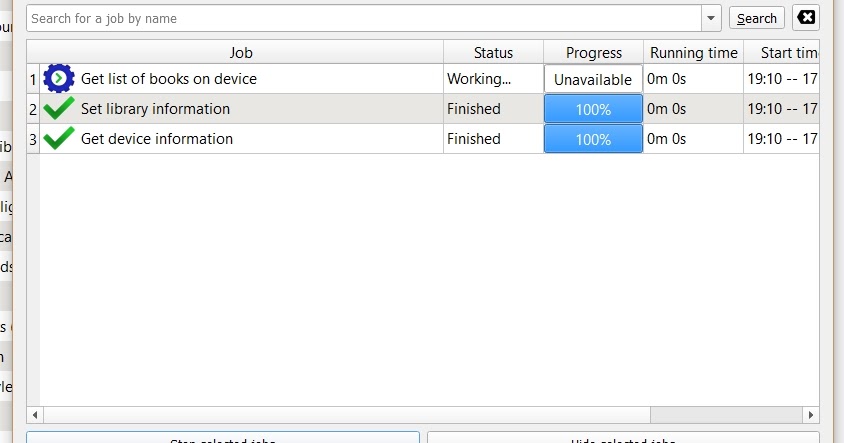Viewport: 844px width, 443px height.
Task: Focus the Search for a job by name field
Action: pyautogui.click(x=364, y=18)
